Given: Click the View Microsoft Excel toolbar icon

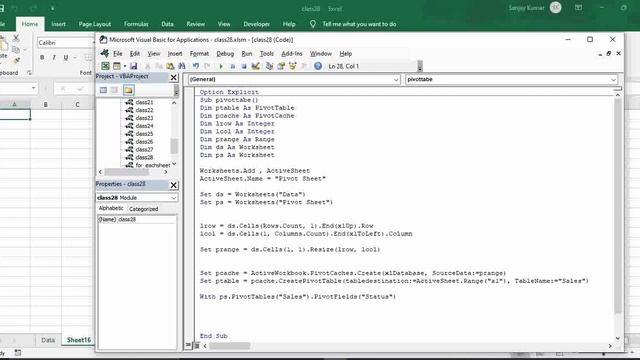Looking at the screenshot, I should (x=105, y=66).
